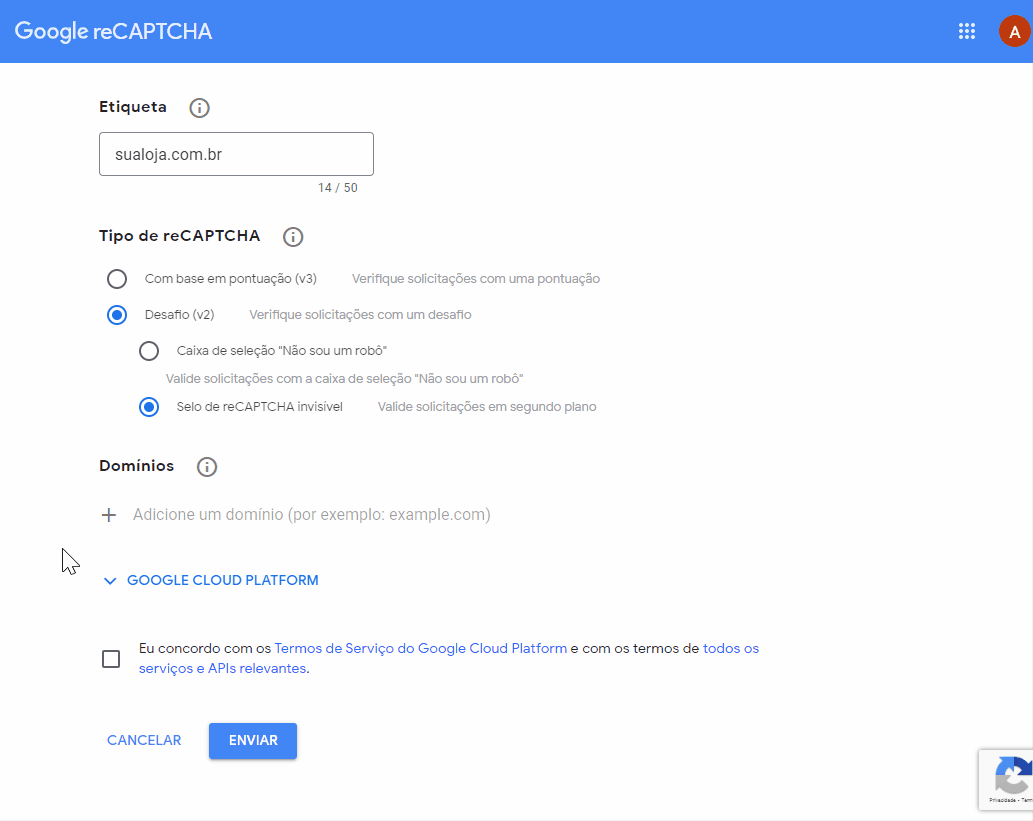Show info about Tipo de reCAPTCHA
The height and width of the screenshot is (821, 1033).
(x=293, y=237)
